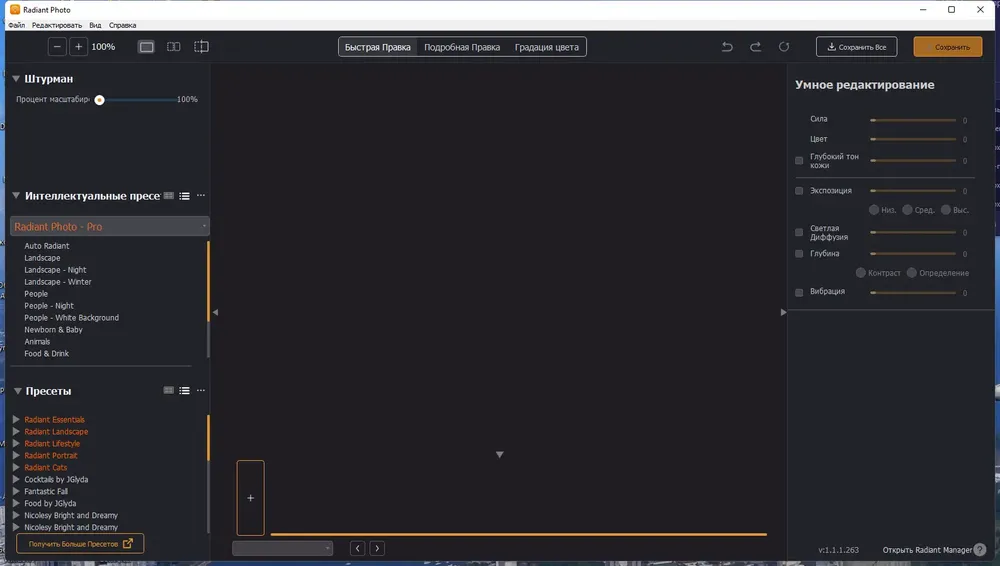Switch to Быстрая Правка tab
Viewport: 1000px width, 566px height.
[378, 47]
